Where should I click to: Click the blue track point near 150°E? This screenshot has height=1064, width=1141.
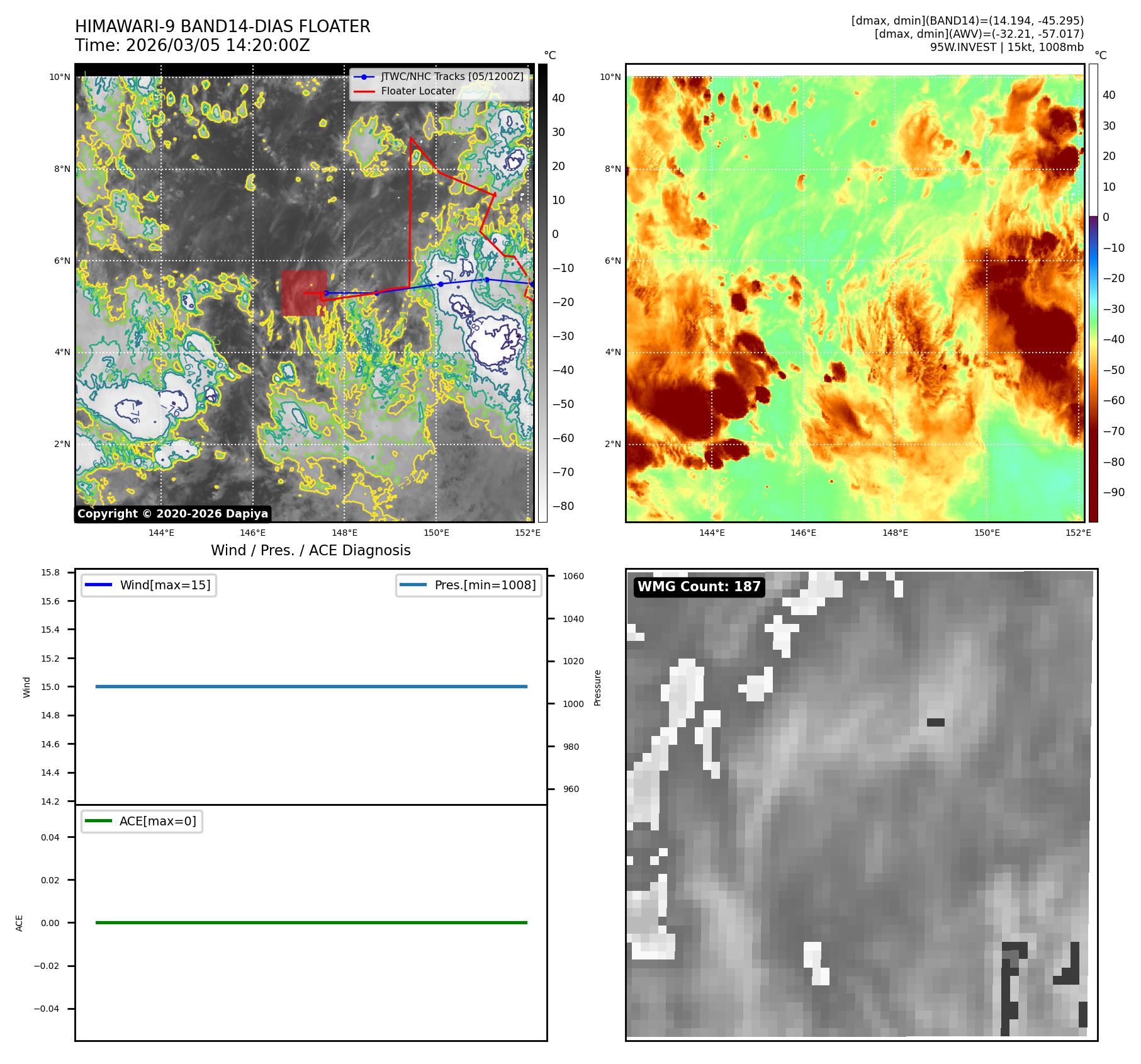point(441,284)
